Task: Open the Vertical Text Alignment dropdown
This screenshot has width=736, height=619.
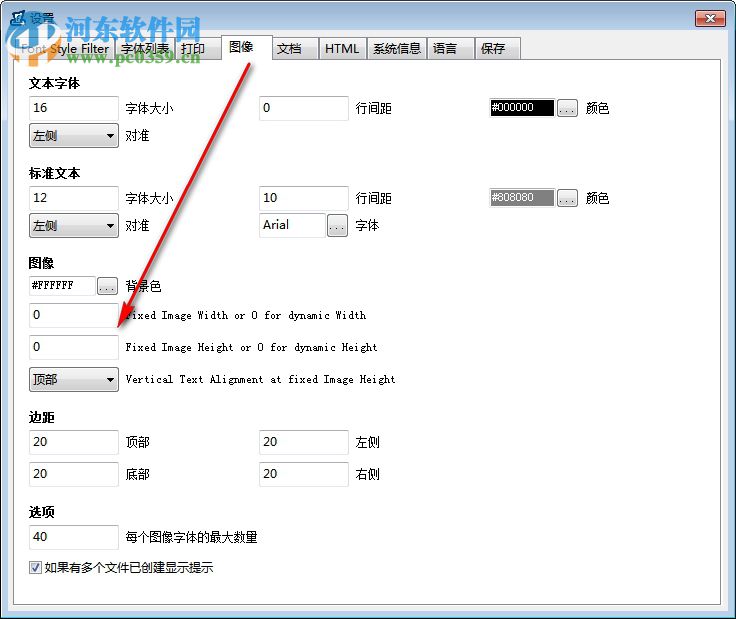Action: 74,379
